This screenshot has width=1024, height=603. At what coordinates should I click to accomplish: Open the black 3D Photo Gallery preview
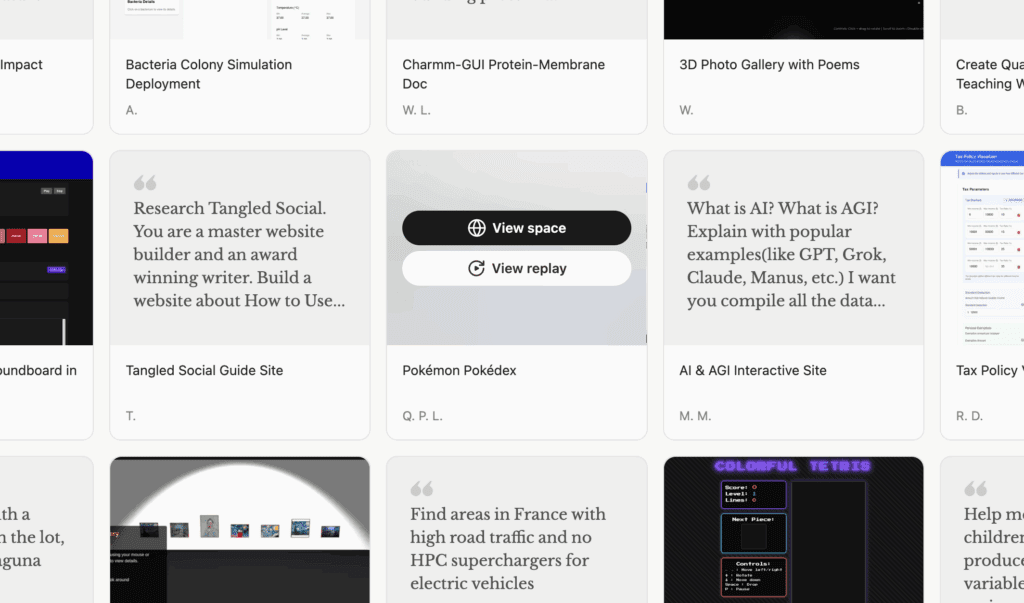pos(793,20)
